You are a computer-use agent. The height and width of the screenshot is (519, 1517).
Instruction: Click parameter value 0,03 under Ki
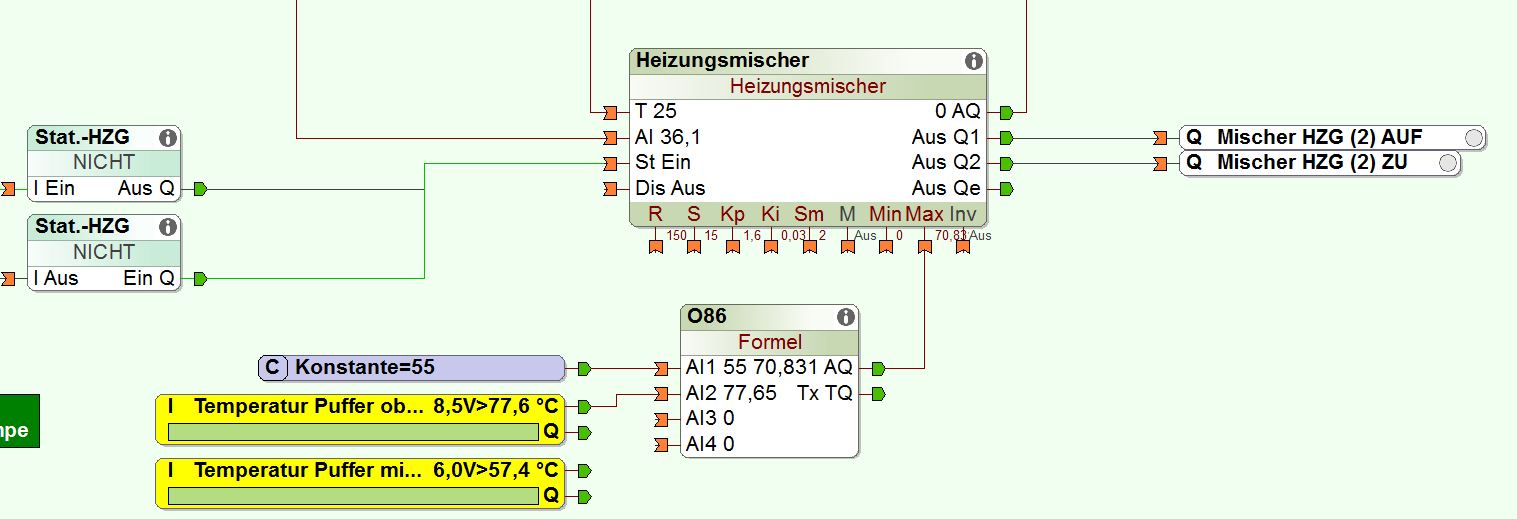[792, 236]
